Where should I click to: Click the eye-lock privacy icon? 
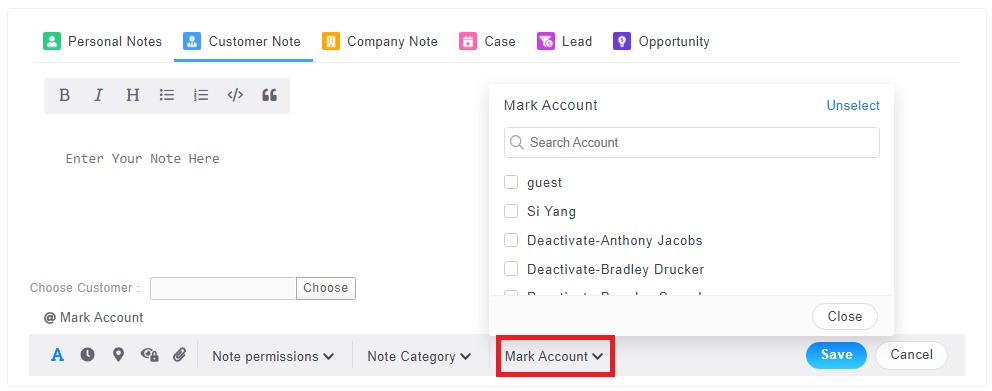pyautogui.click(x=149, y=355)
